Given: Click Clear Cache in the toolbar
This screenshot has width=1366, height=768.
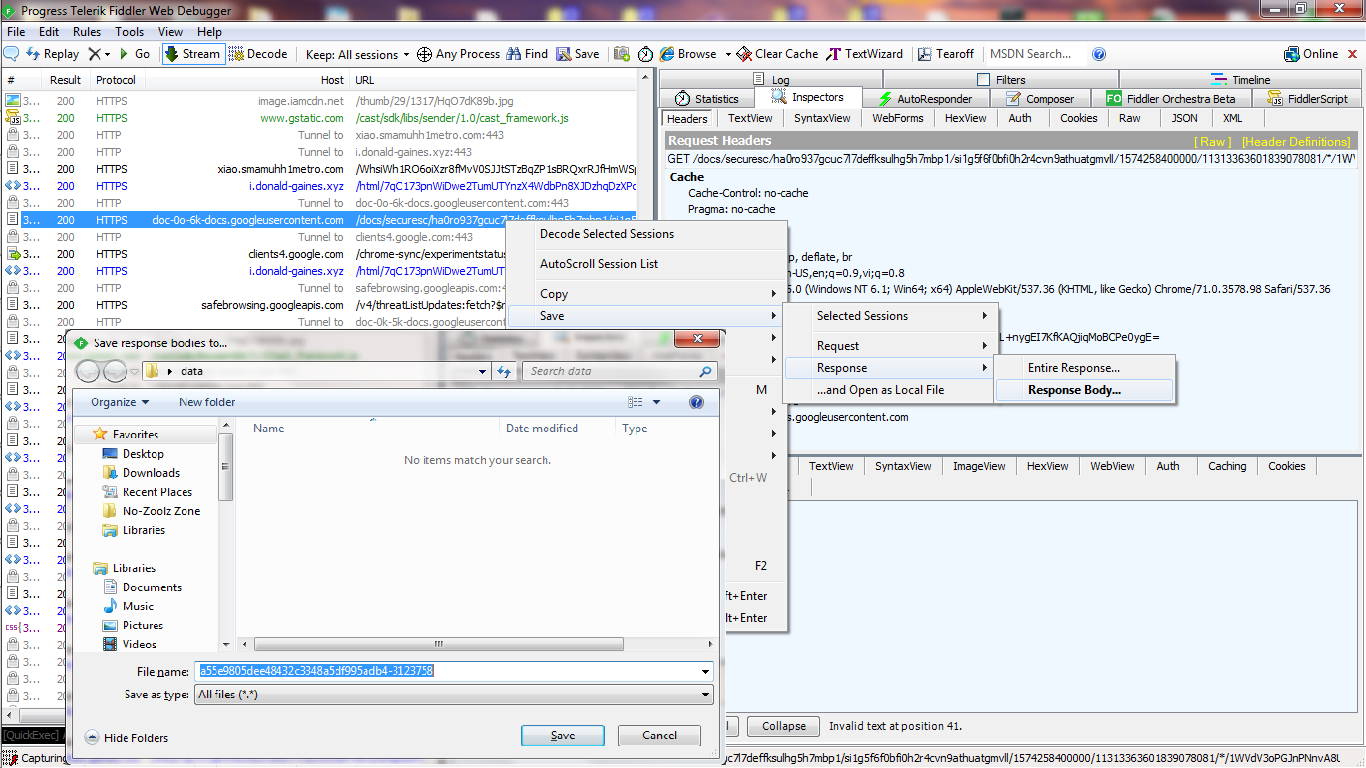Looking at the screenshot, I should 777,54.
